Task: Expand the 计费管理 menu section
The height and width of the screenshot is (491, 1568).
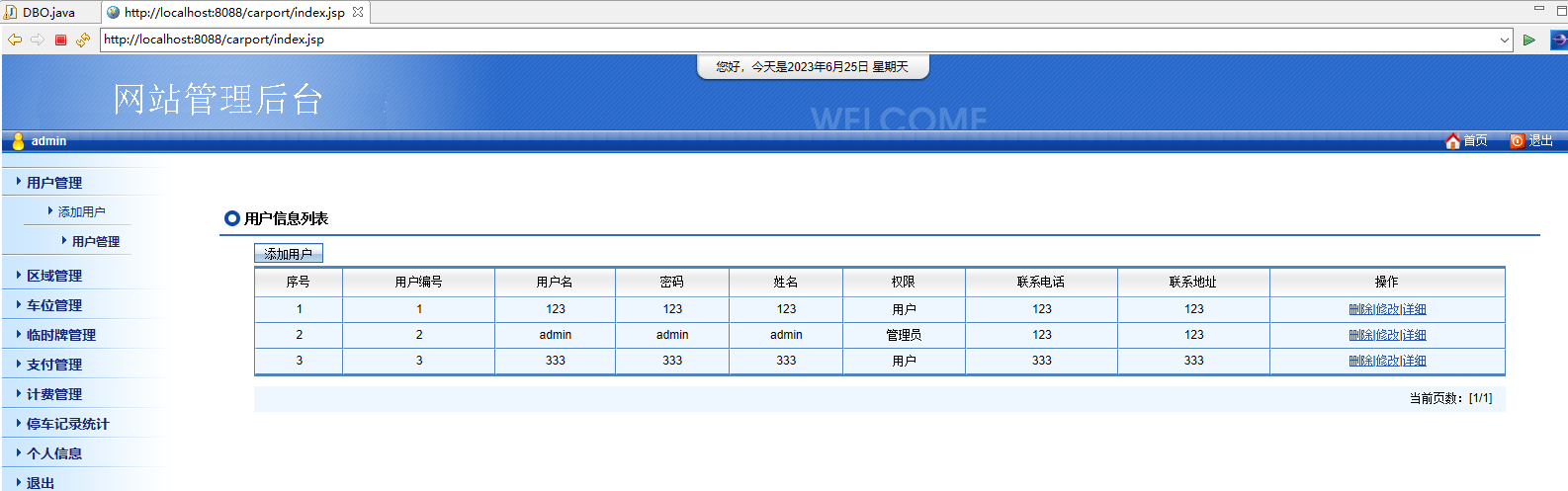Action: (x=54, y=394)
